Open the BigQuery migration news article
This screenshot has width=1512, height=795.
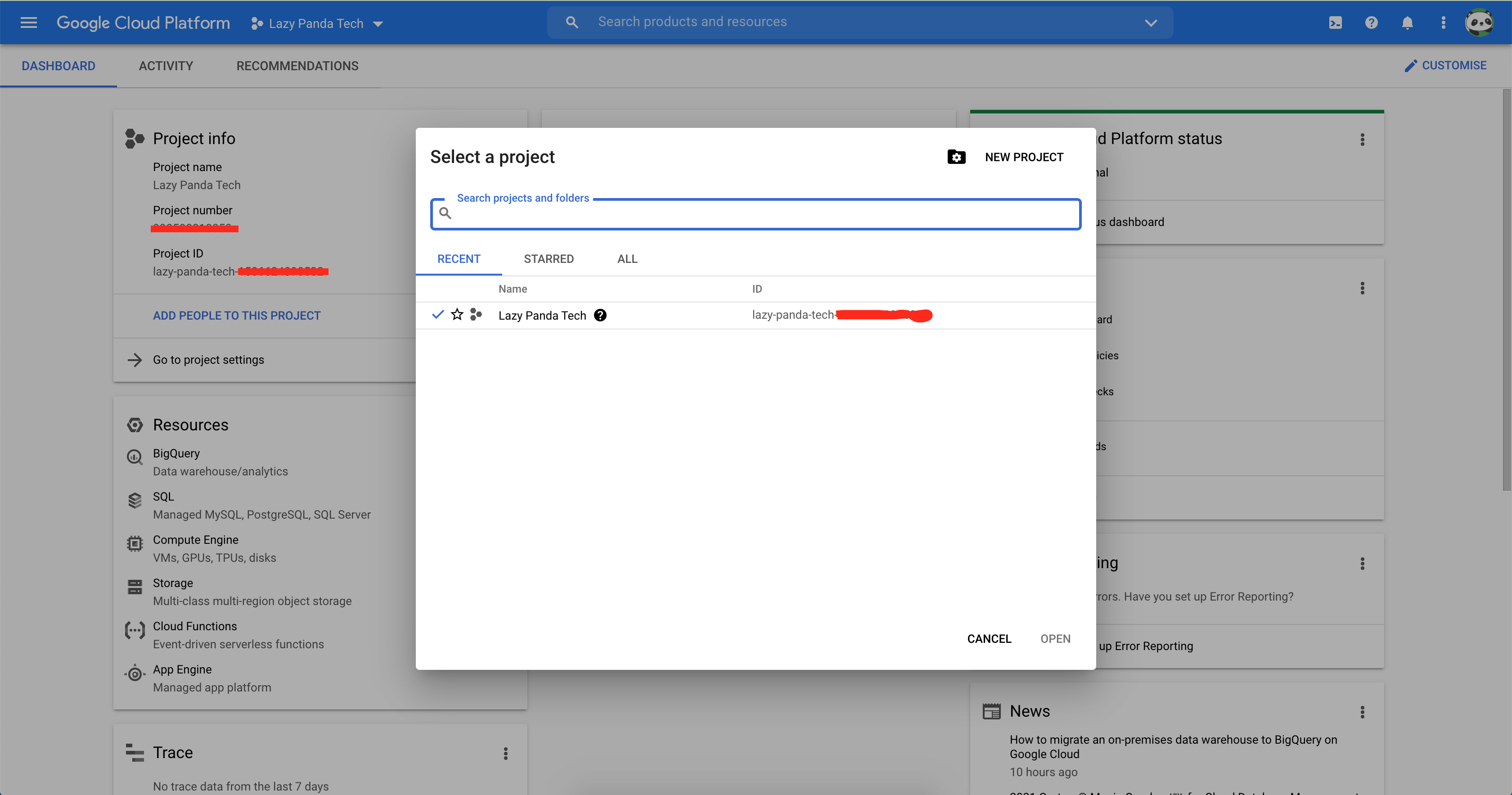click(x=1173, y=747)
